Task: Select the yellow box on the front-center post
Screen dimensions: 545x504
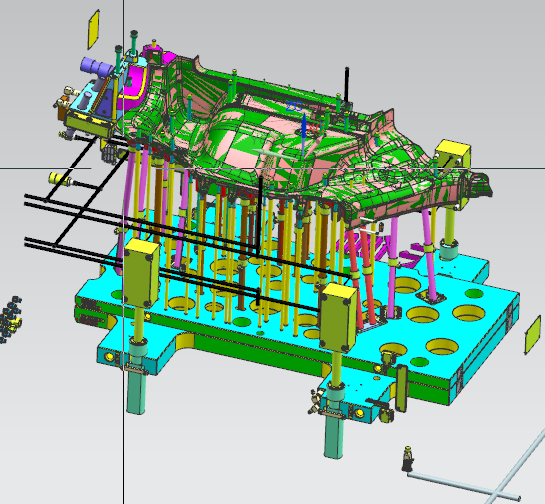Action: [x=338, y=317]
